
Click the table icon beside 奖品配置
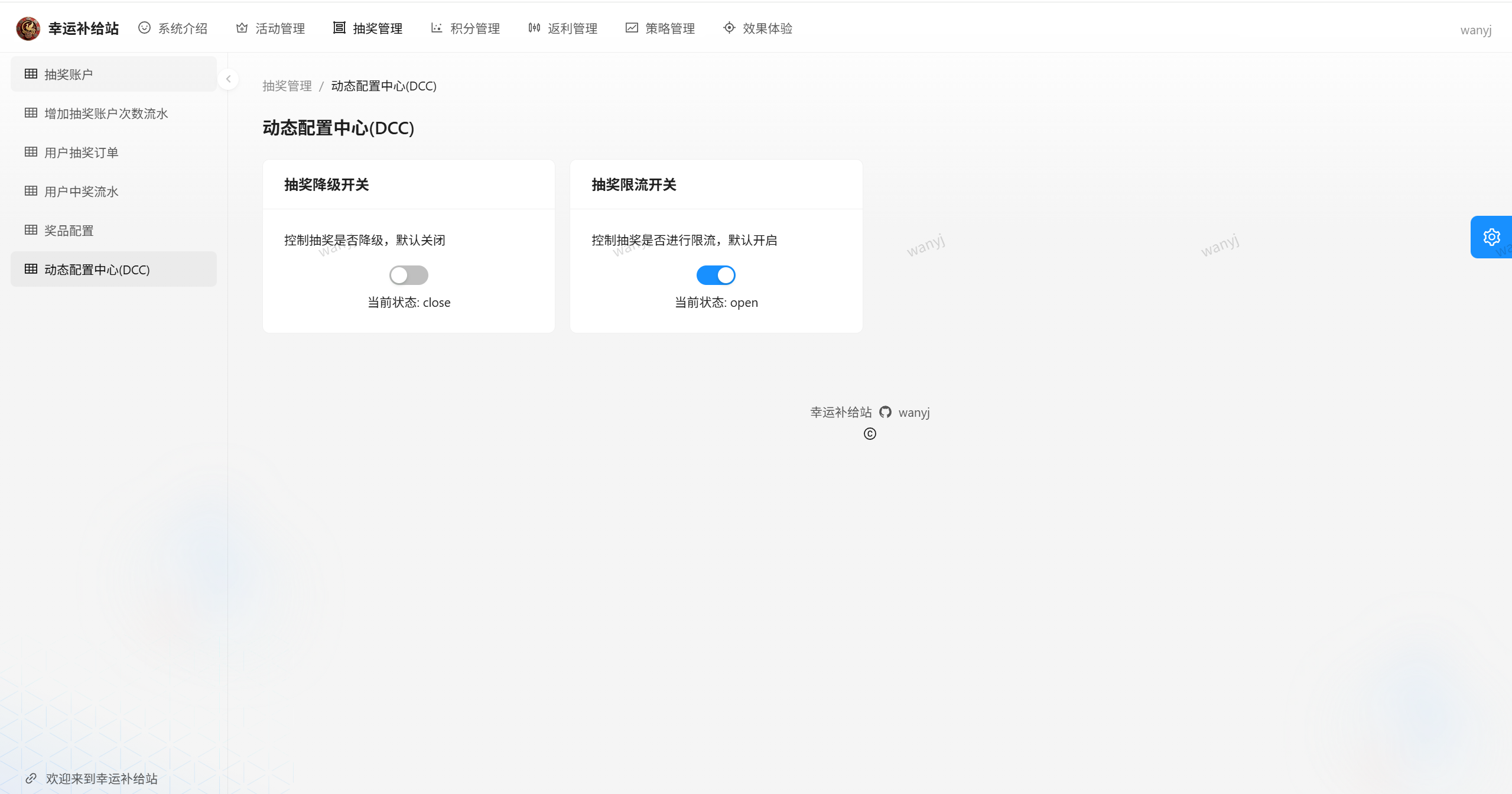pyautogui.click(x=31, y=230)
